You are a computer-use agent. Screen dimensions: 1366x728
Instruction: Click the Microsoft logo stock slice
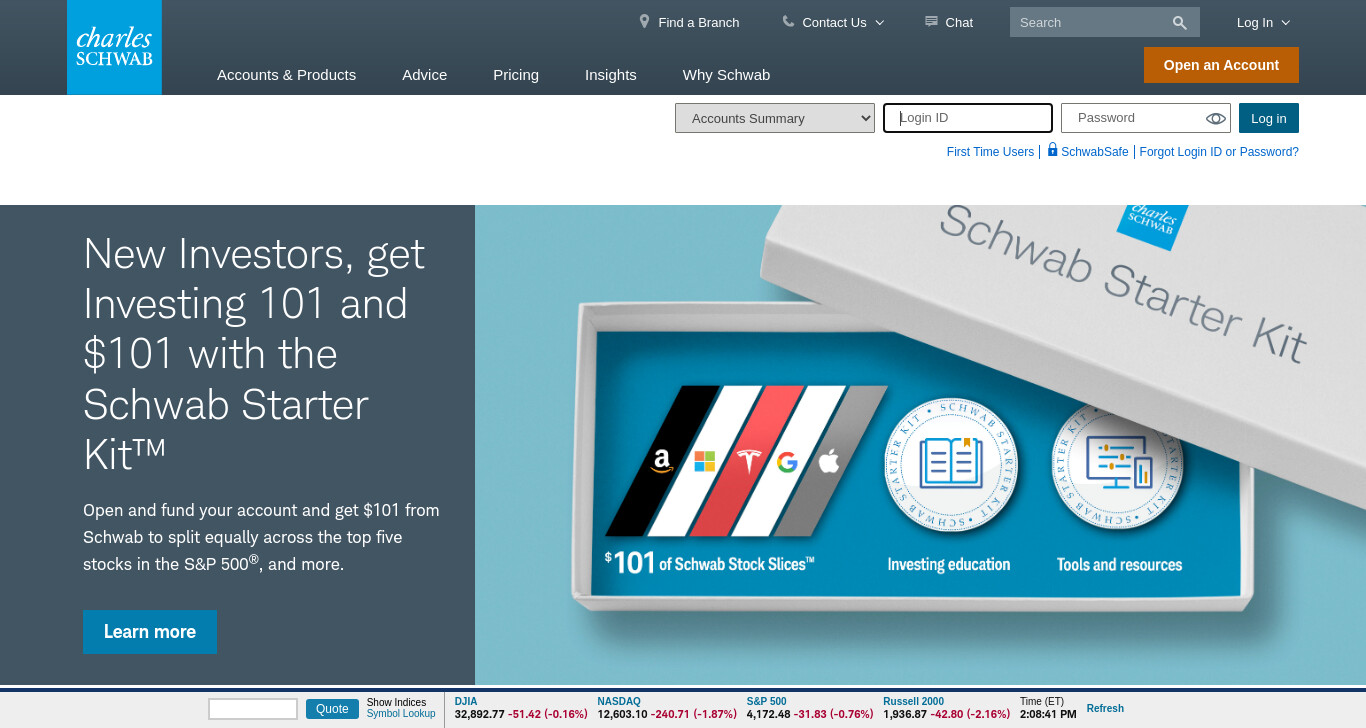[x=705, y=461]
